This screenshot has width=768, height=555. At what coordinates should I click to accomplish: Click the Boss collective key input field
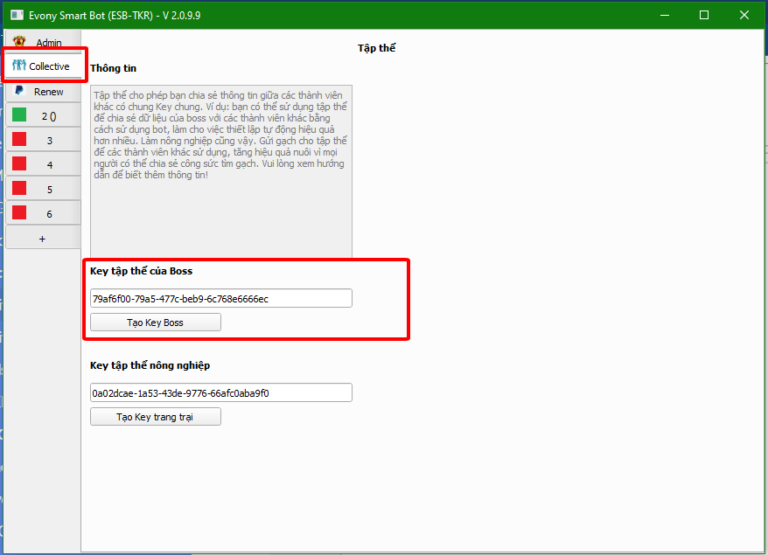click(220, 298)
